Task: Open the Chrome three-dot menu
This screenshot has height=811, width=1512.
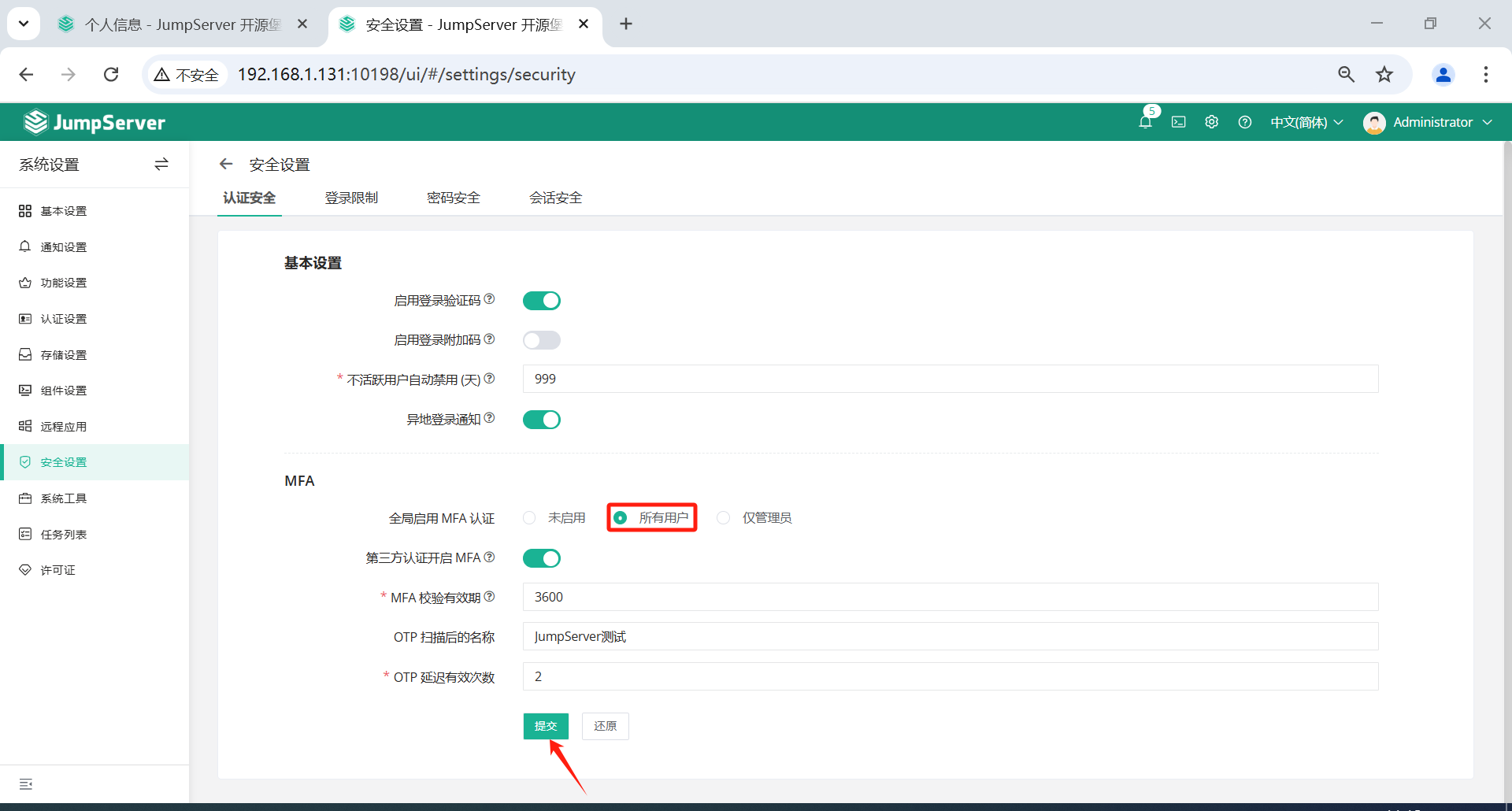Action: [1486, 74]
